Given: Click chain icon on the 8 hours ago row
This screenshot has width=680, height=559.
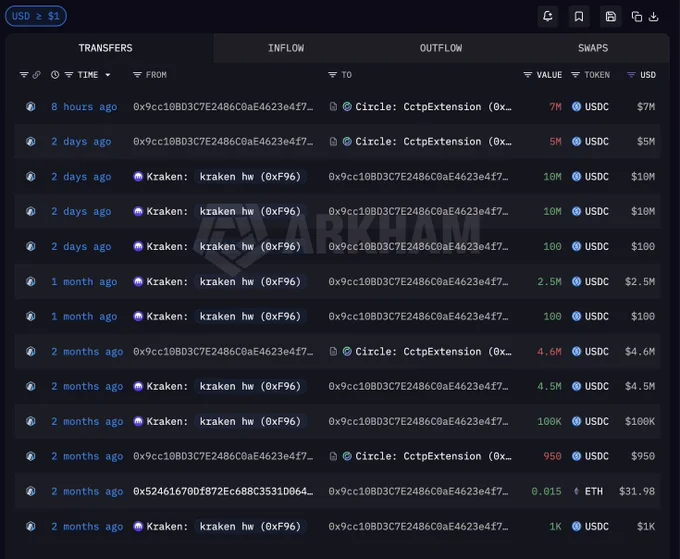Looking at the screenshot, I should click(30, 107).
